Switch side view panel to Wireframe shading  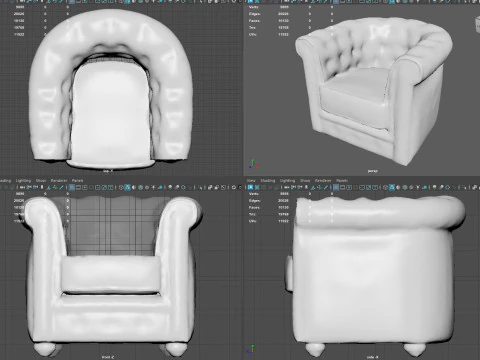(385, 187)
